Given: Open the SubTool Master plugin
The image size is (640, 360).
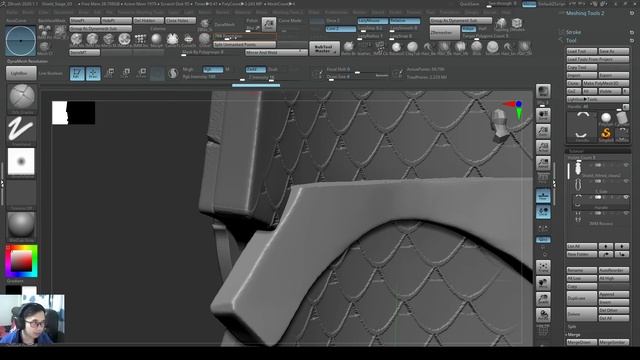Looking at the screenshot, I should (324, 49).
